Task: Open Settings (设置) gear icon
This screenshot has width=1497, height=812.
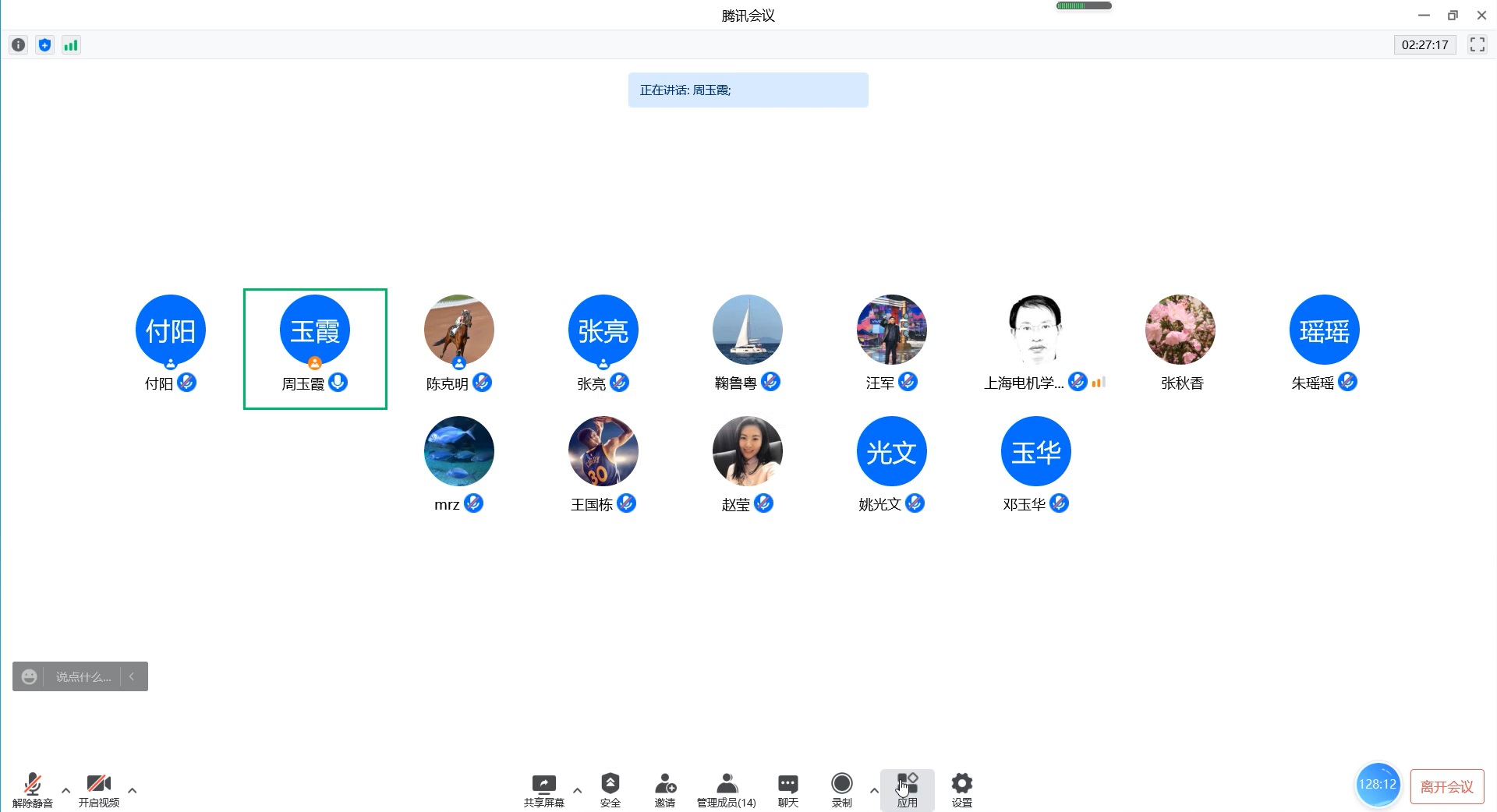Action: click(x=962, y=789)
